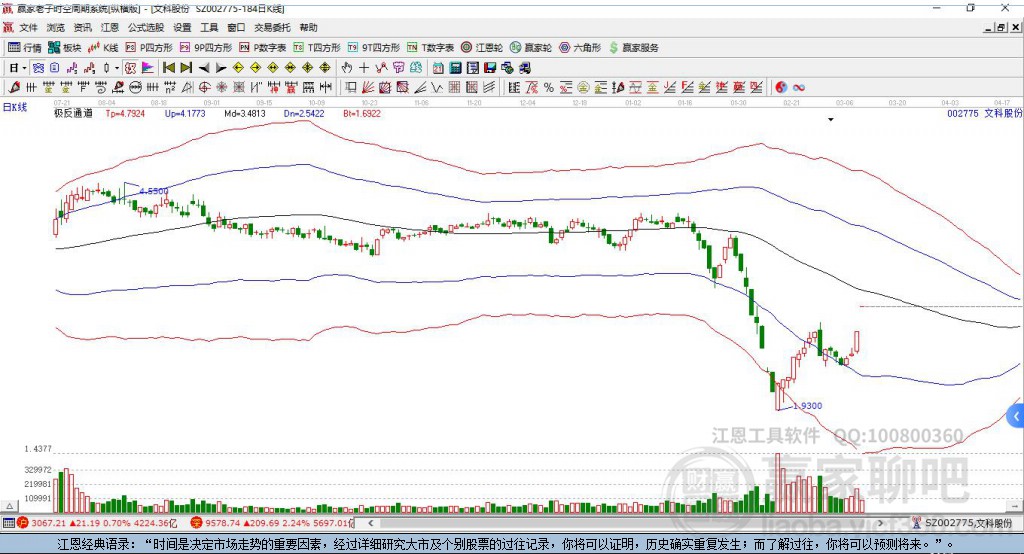This screenshot has width=1024, height=554.
Task: Click the red-blue yin-yang icon
Action: pos(781,87)
